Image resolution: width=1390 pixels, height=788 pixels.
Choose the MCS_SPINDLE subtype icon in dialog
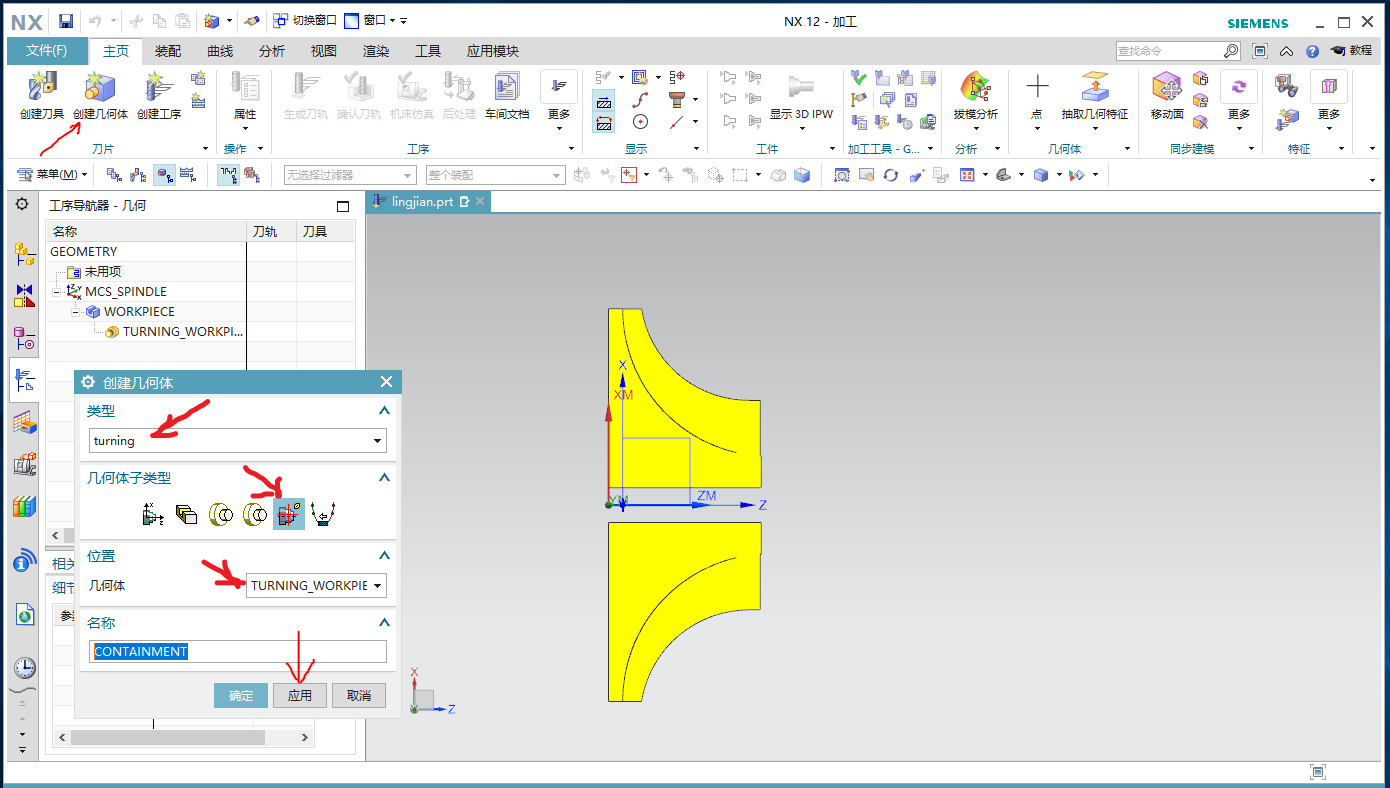click(153, 514)
